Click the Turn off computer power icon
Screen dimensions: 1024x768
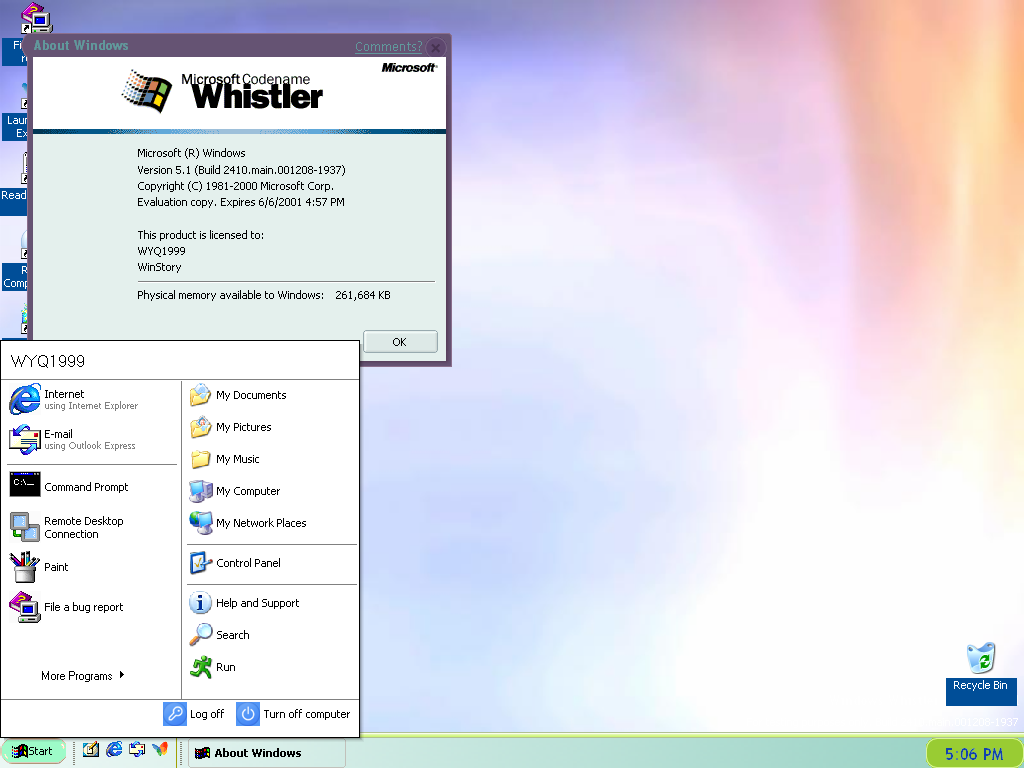coord(248,714)
